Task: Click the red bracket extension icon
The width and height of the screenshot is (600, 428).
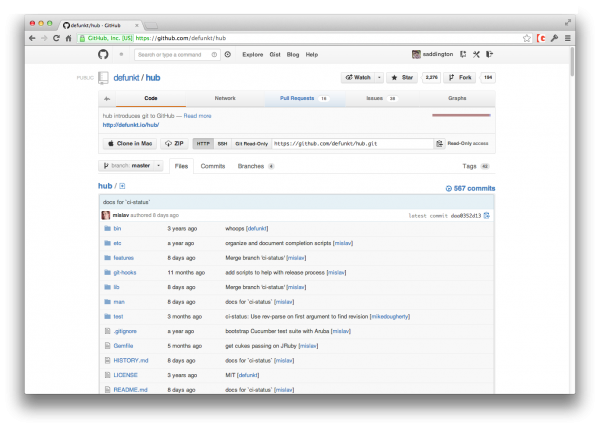Action: point(541,38)
